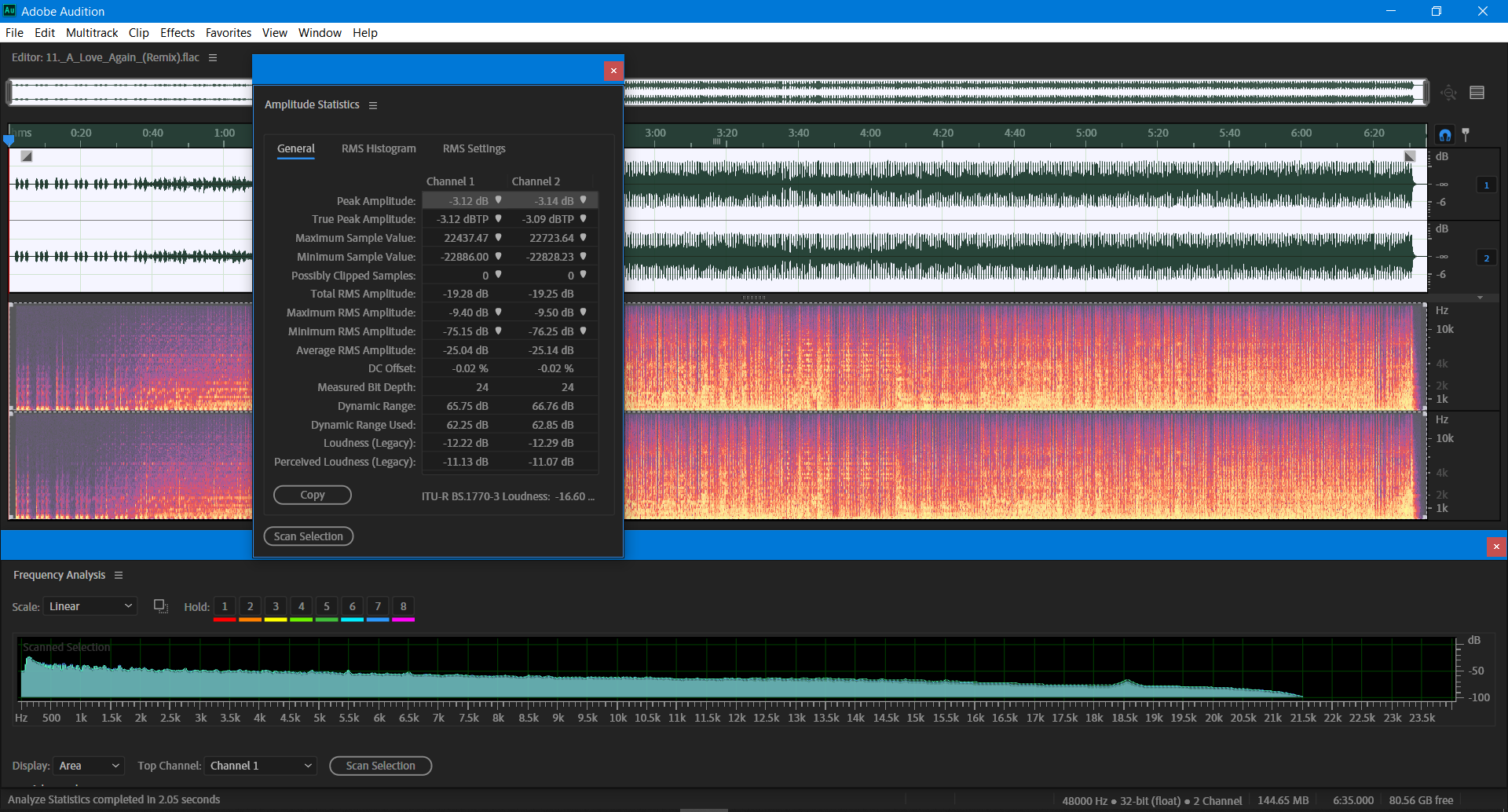Click the pin icon beside the headphone icon
The image size is (1508, 812).
pyautogui.click(x=1467, y=134)
